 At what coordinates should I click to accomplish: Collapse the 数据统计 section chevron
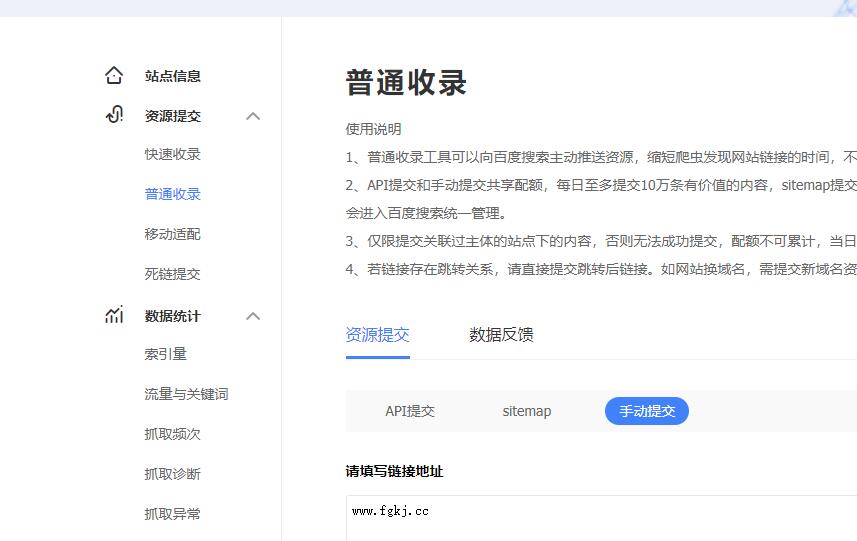click(x=253, y=316)
